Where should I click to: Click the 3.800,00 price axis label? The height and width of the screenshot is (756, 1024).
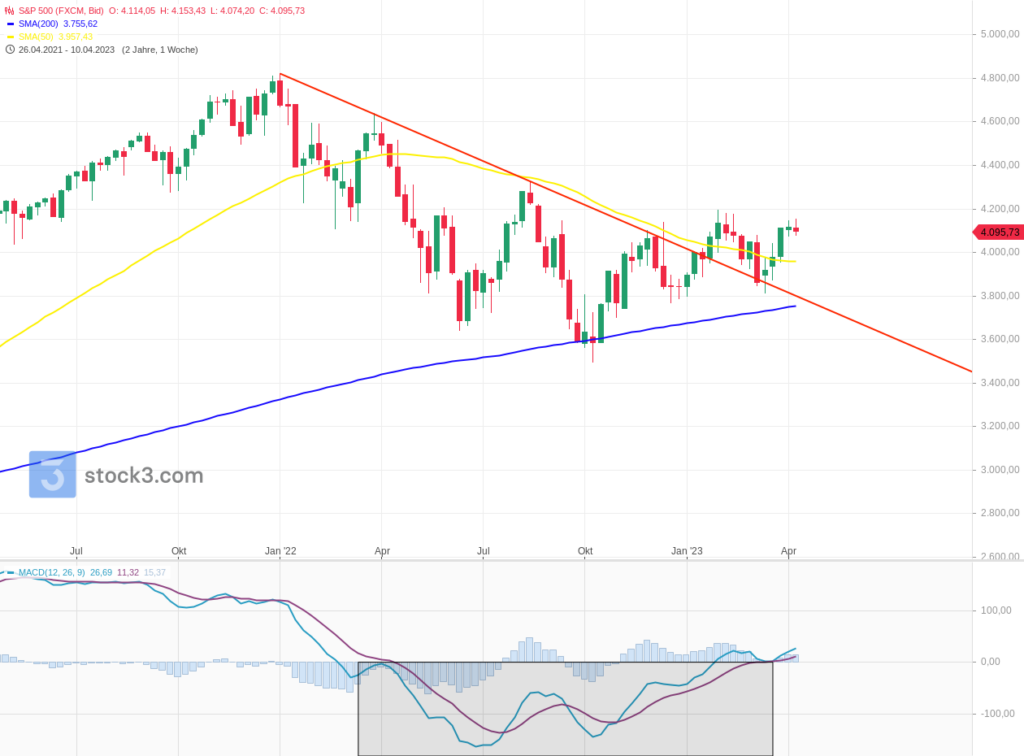[1000, 296]
